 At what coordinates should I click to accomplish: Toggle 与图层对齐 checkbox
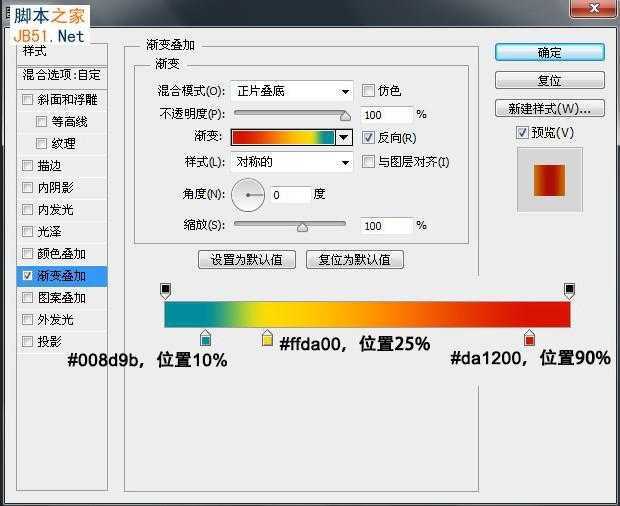368,161
